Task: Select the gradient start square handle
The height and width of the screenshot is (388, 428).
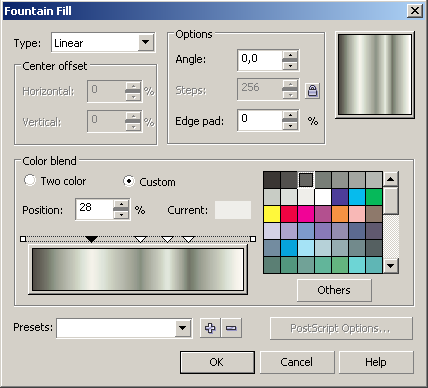Action: pos(23,239)
